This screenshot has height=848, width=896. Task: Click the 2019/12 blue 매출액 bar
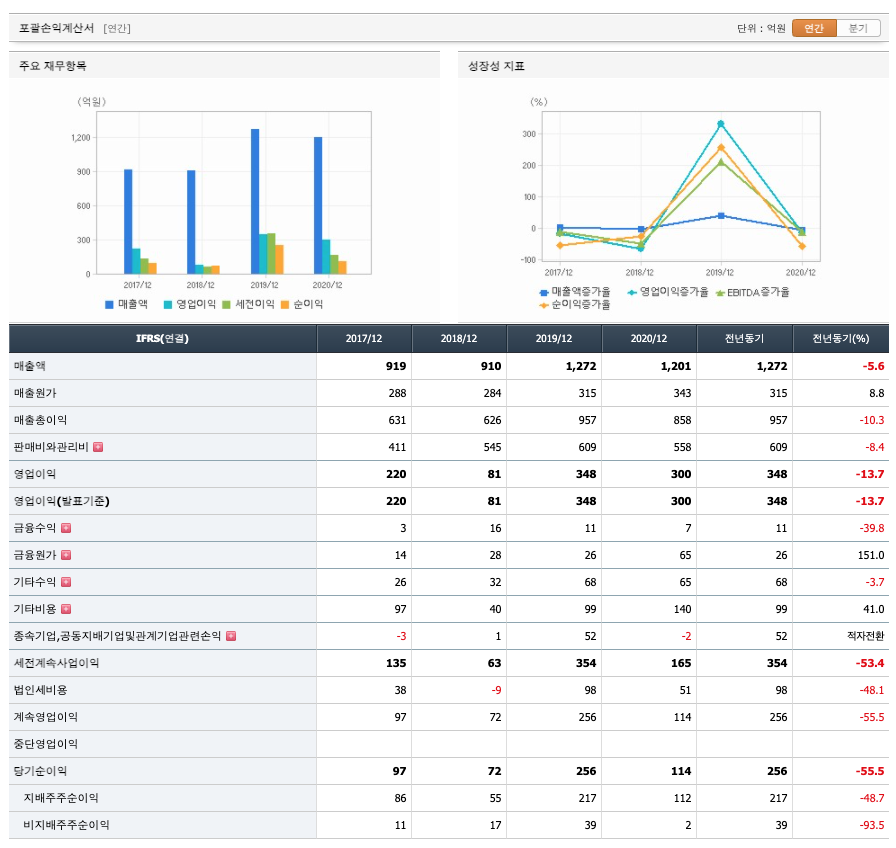(x=255, y=202)
